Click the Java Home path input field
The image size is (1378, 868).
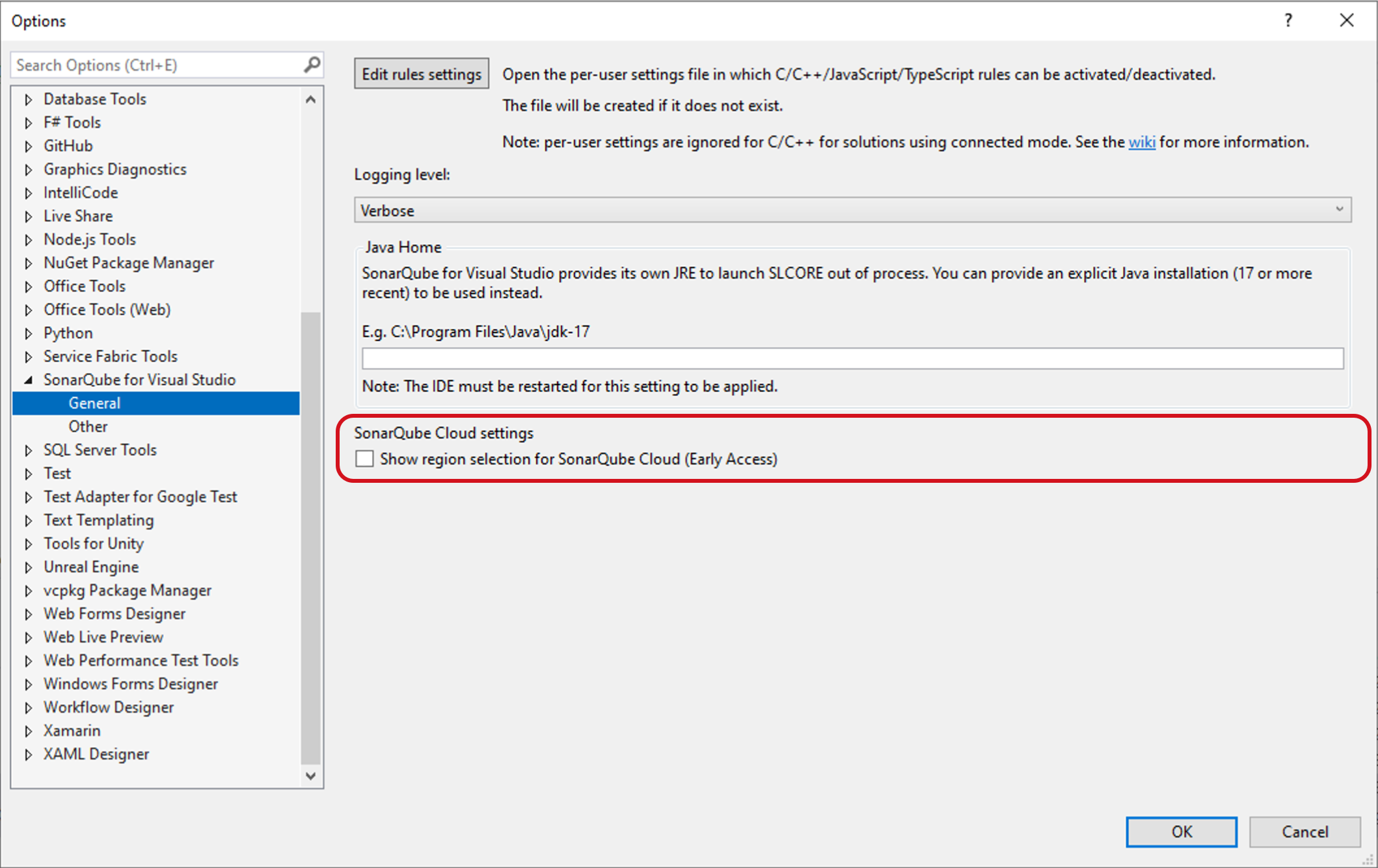pos(852,359)
